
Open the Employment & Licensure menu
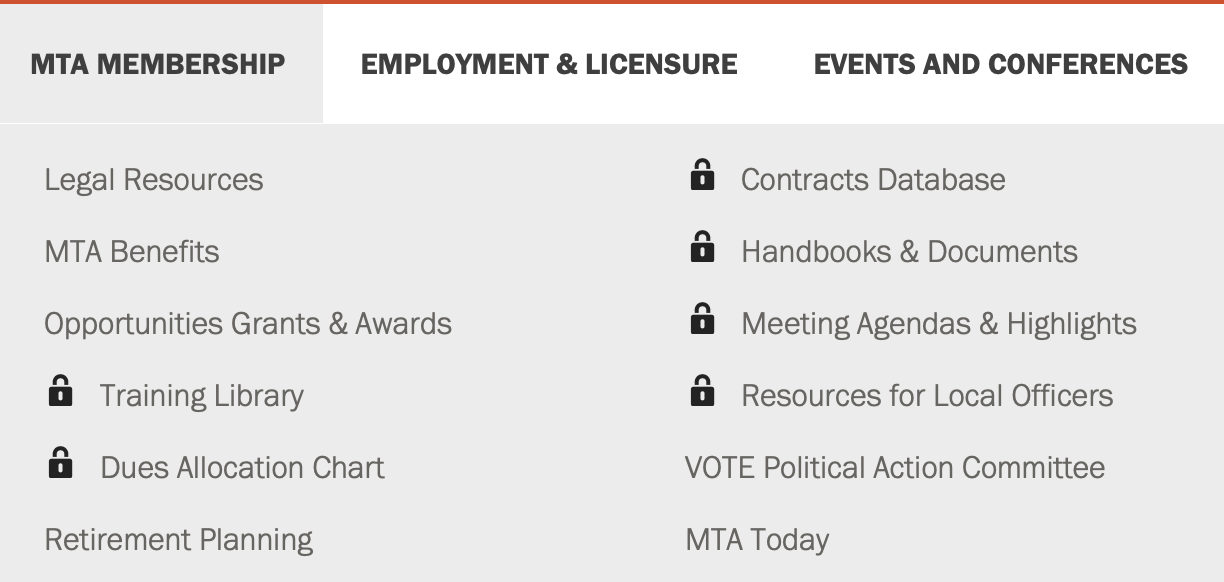tap(549, 64)
